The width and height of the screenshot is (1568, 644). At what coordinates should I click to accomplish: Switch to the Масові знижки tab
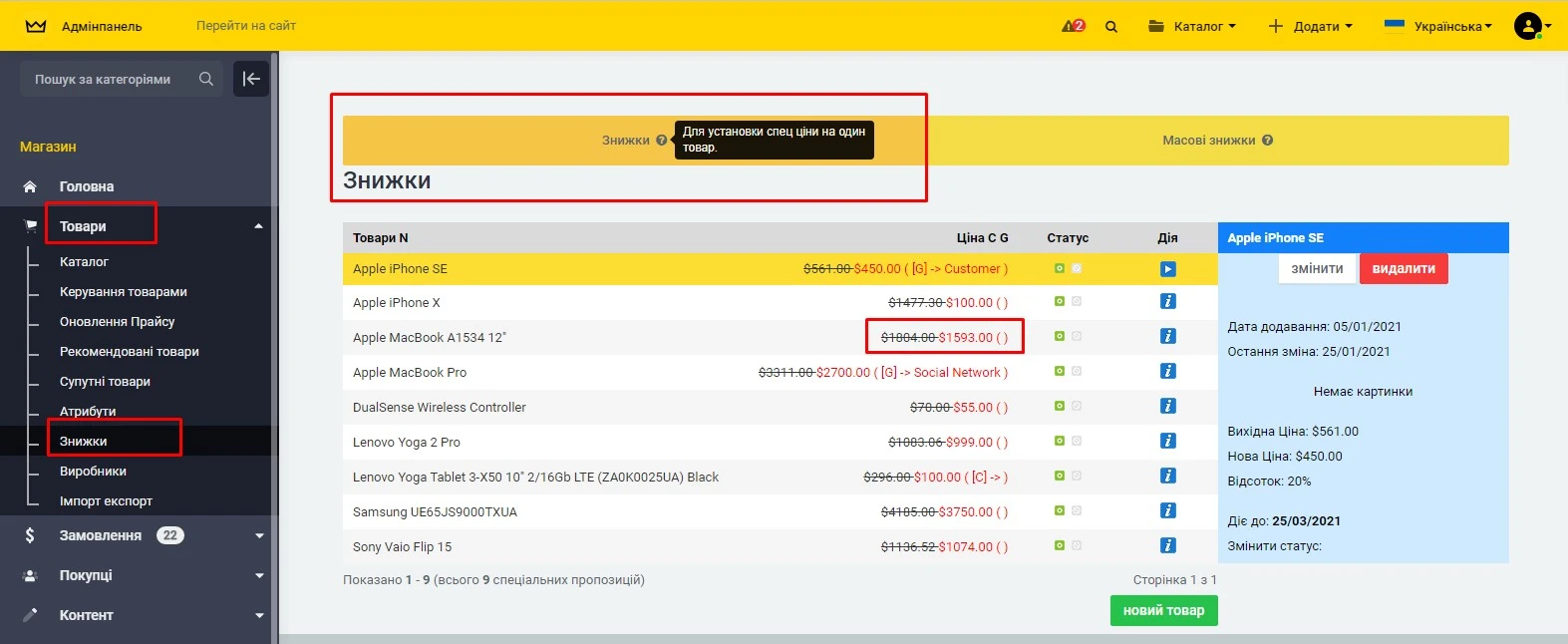click(1208, 141)
